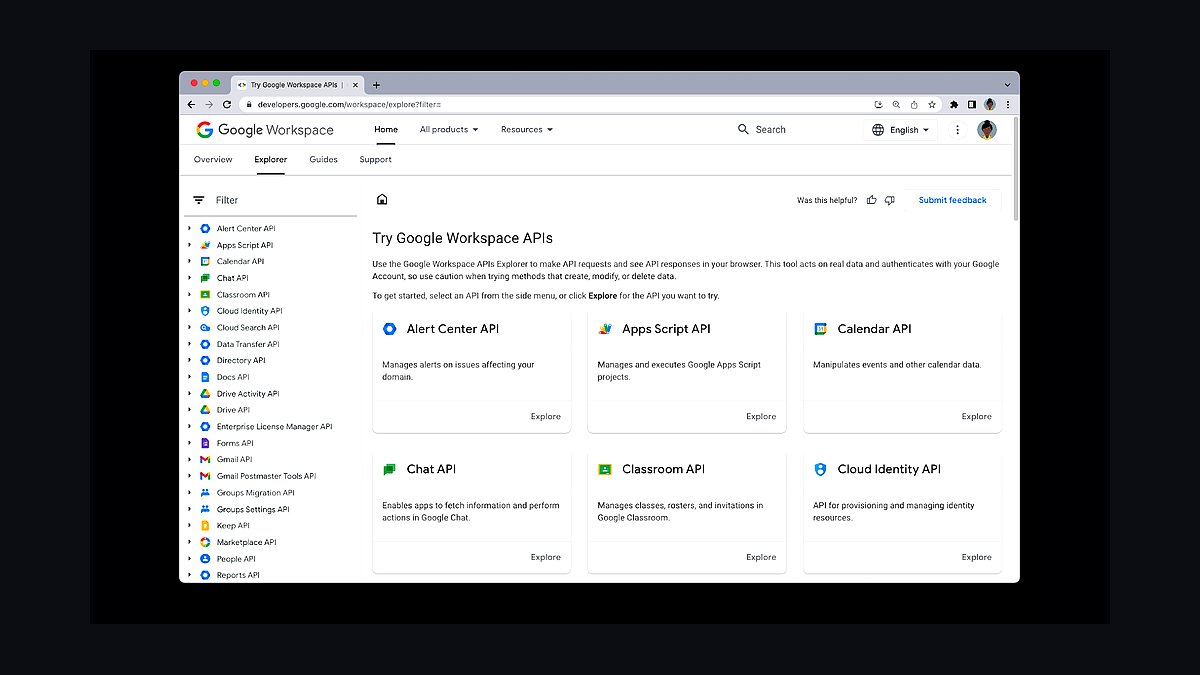Click the Apps Script API sidebar icon
The width and height of the screenshot is (1200, 675).
point(205,245)
